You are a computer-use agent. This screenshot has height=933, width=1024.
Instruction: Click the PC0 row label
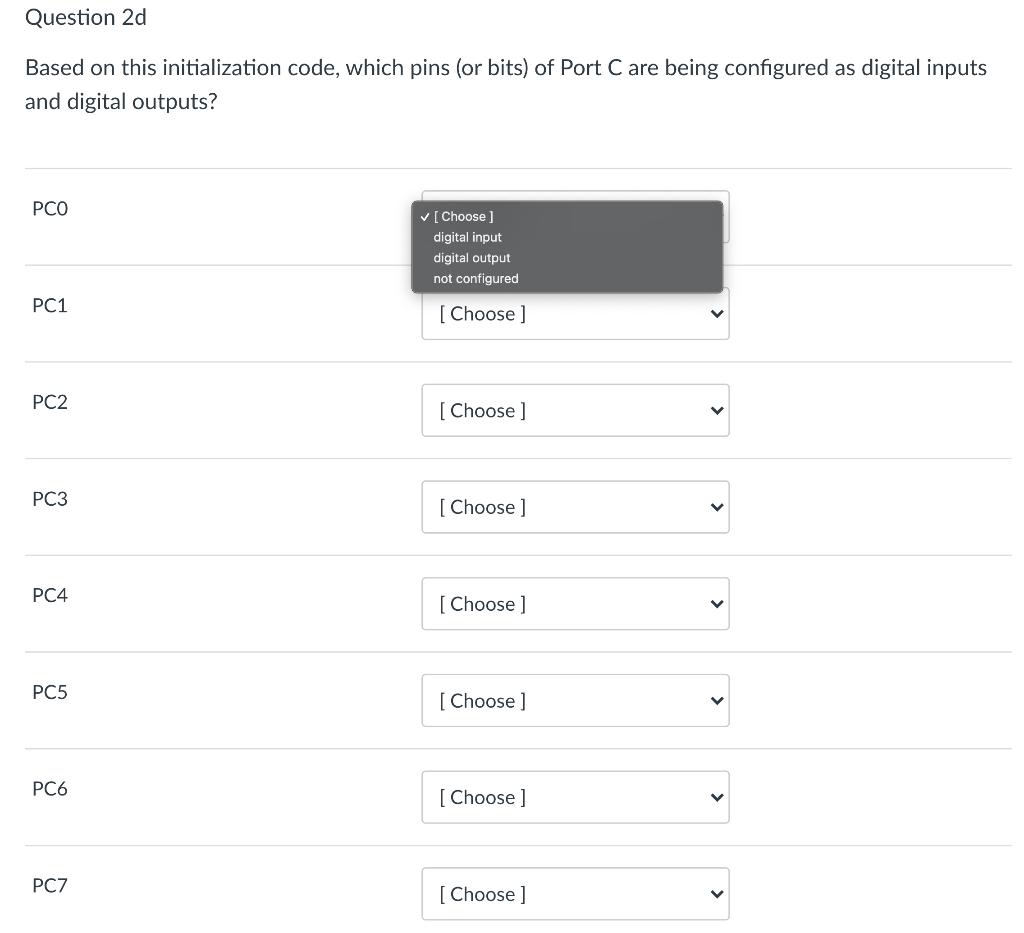pyautogui.click(x=50, y=208)
